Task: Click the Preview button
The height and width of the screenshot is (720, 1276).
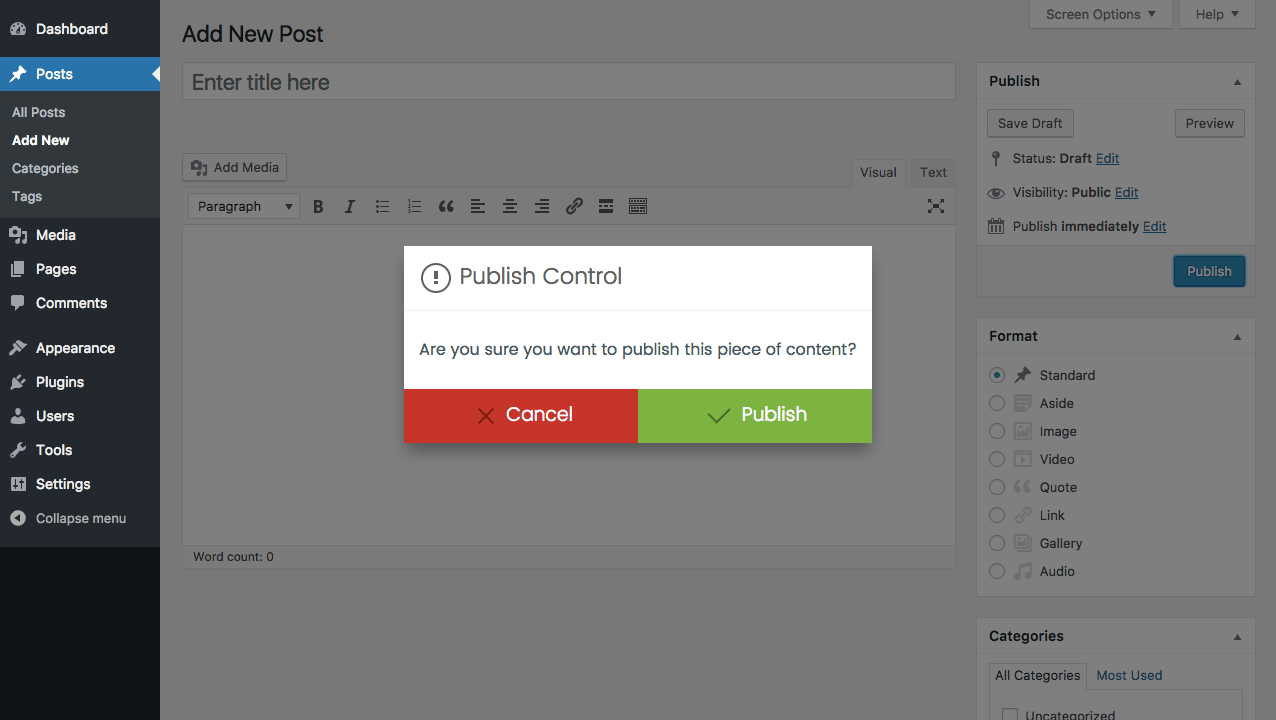Action: point(1210,123)
